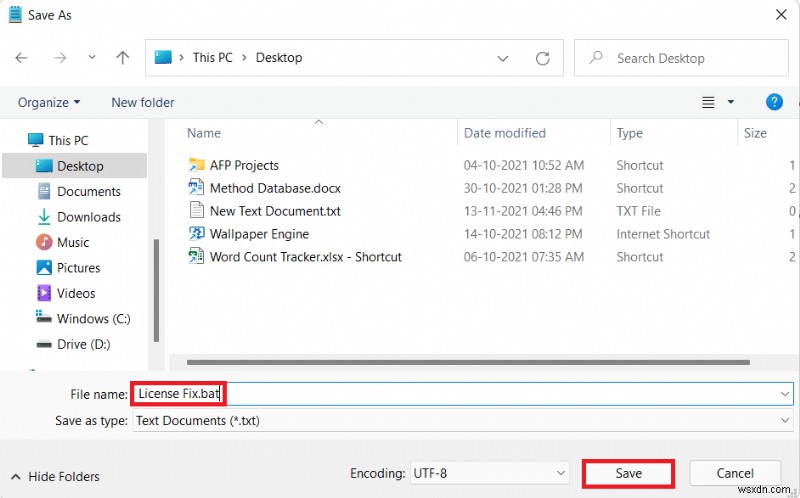The height and width of the screenshot is (498, 800).
Task: Select This PC in address breadcrumb
Action: coord(212,58)
